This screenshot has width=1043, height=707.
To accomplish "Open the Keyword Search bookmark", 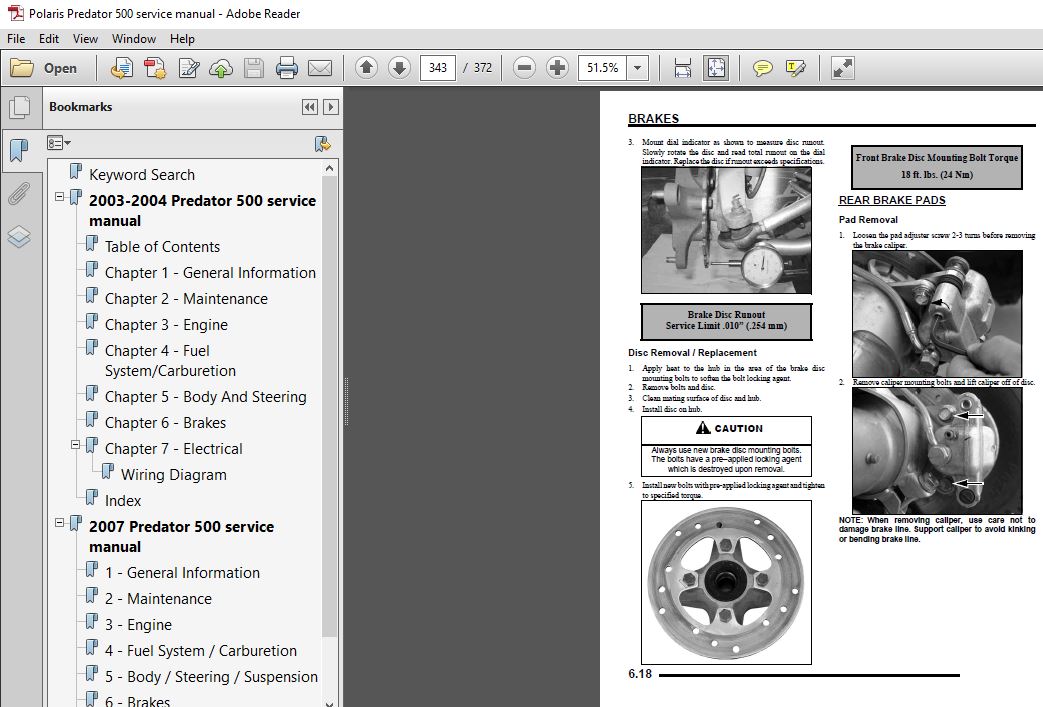I will (142, 175).
